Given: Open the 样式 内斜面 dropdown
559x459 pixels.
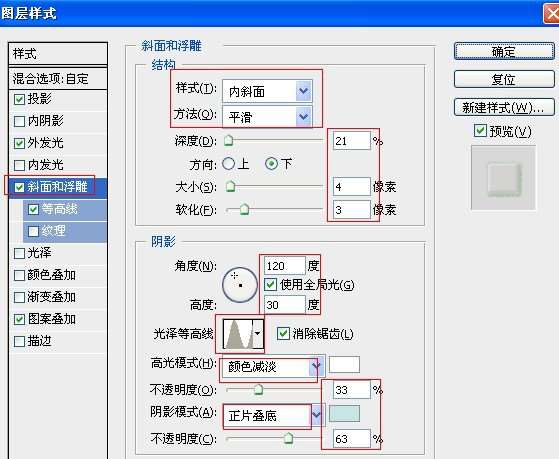Looking at the screenshot, I should click(267, 91).
